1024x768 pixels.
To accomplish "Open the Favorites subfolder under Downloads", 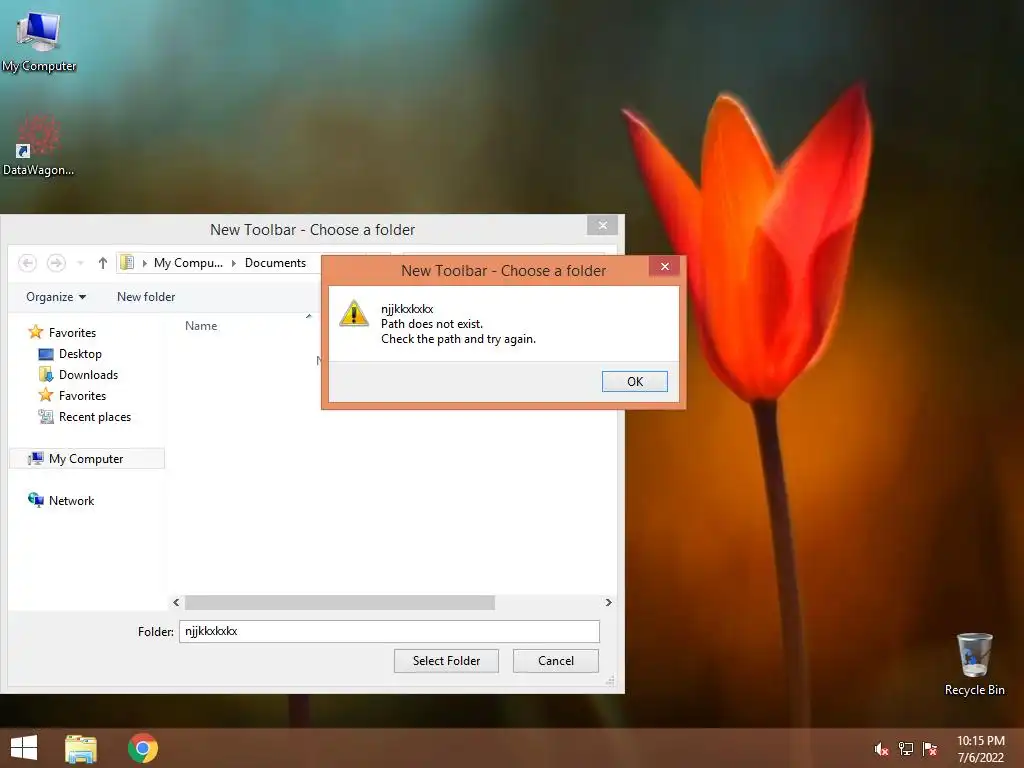I will point(82,396).
